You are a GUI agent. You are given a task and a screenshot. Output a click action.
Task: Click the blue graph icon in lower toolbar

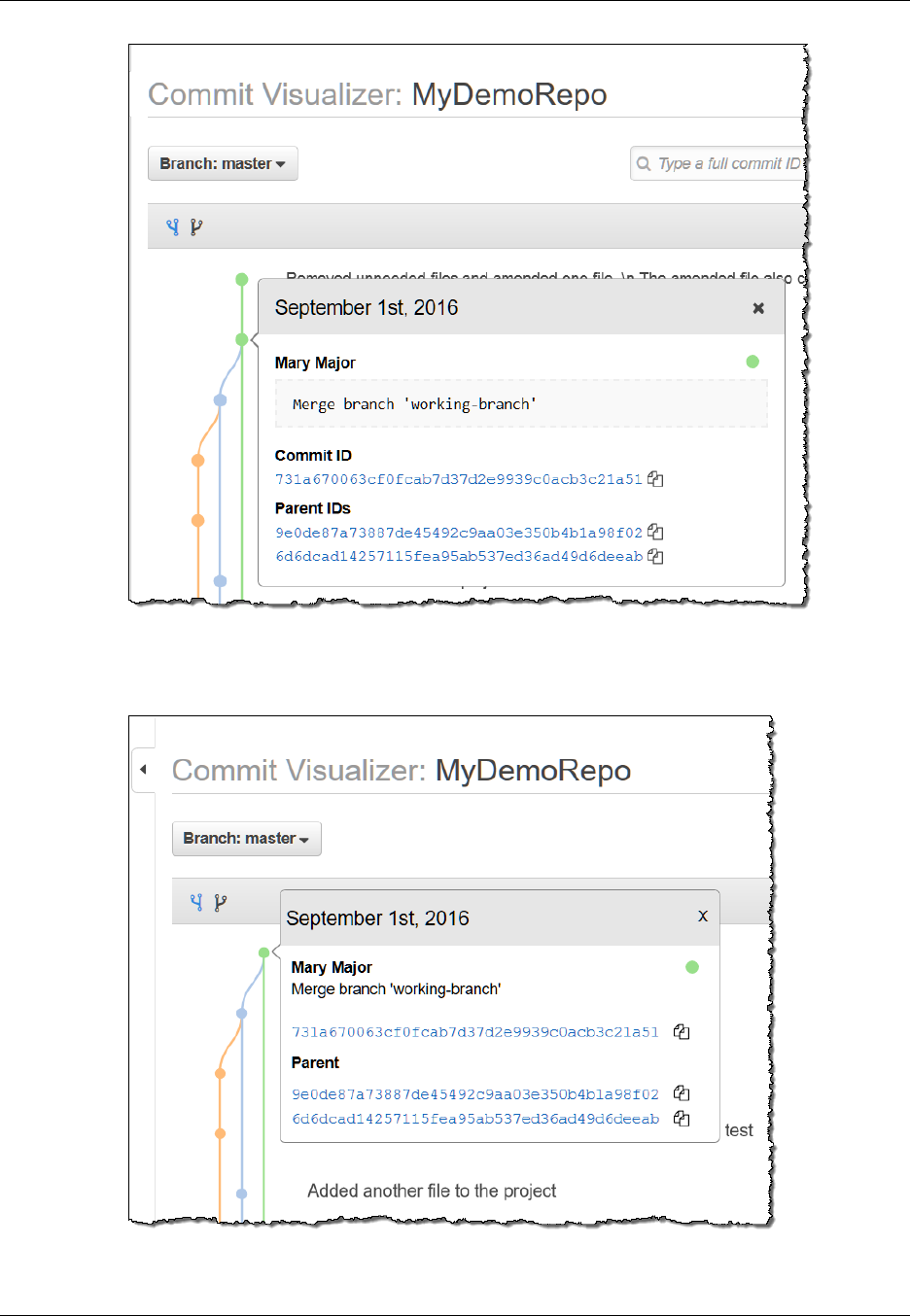[x=196, y=902]
